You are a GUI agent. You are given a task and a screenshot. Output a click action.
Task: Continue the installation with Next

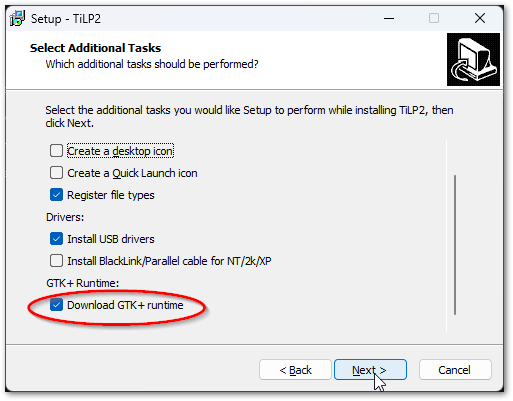pos(370,370)
